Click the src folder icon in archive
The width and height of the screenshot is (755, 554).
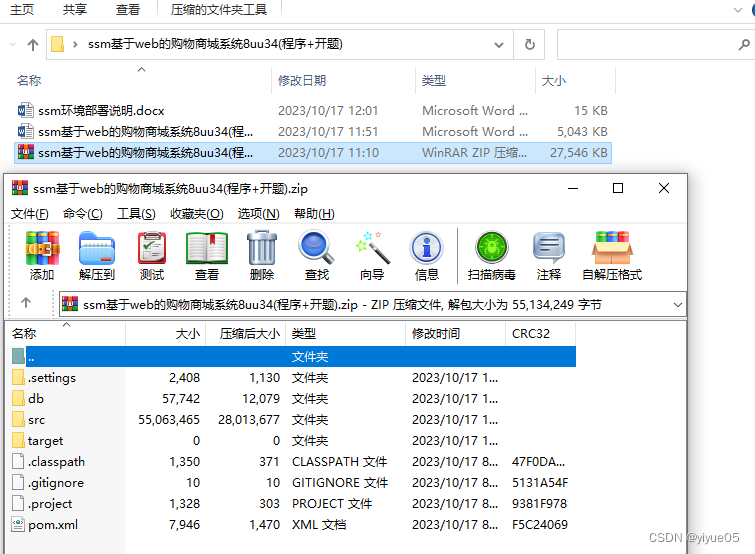[x=18, y=419]
